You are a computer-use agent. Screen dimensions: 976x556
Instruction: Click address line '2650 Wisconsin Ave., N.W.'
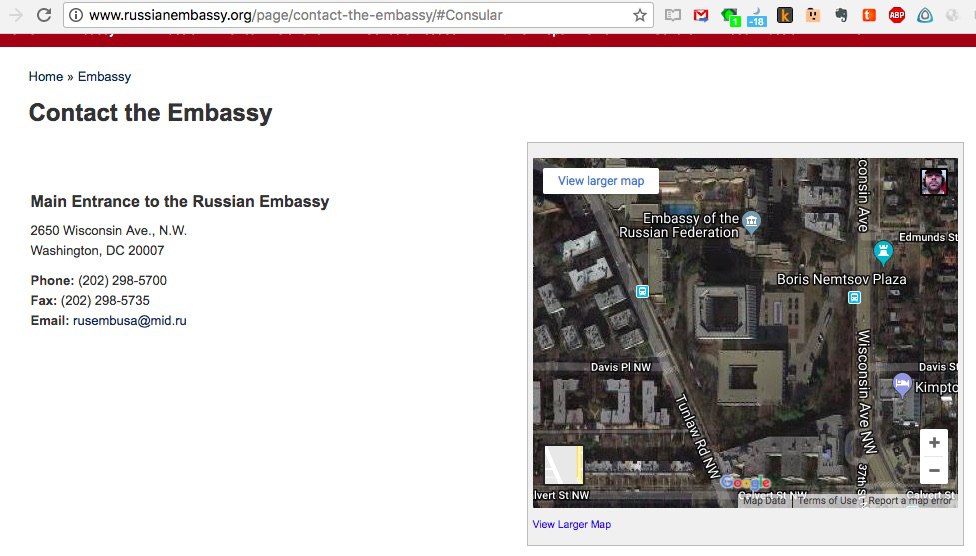pyautogui.click(x=108, y=230)
